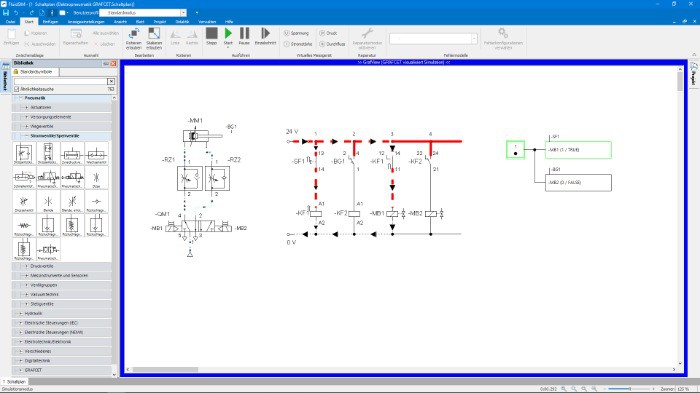Expand the Digitaltechnik library category
Screen dimensions: 700x393
click(x=21, y=360)
